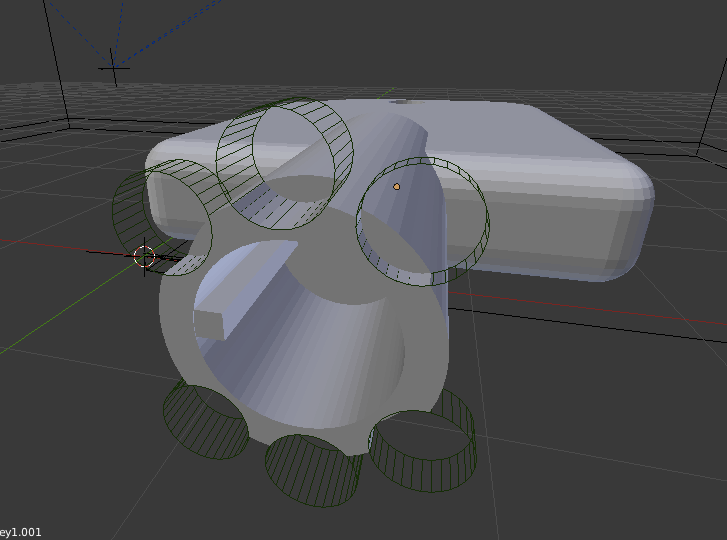Image resolution: width=727 pixels, height=540 pixels.
Task: Click the 3D cursor crosshair circle
Action: pos(146,257)
